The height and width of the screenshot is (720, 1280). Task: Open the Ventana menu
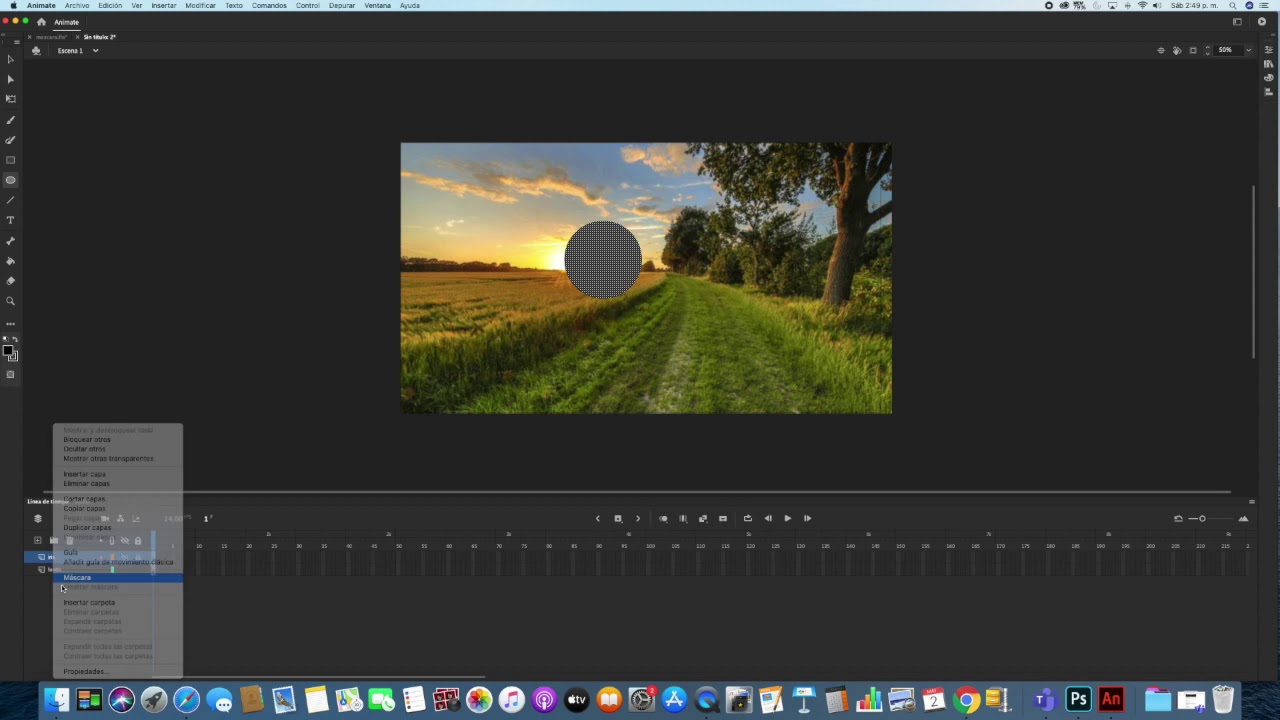[377, 5]
